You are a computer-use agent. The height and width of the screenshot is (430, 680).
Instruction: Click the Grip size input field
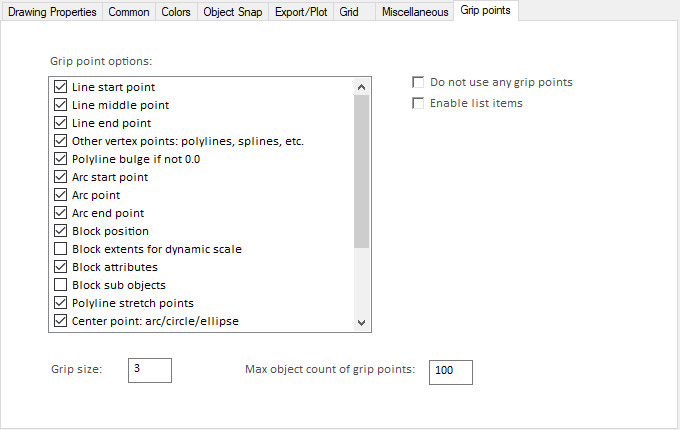pos(150,370)
